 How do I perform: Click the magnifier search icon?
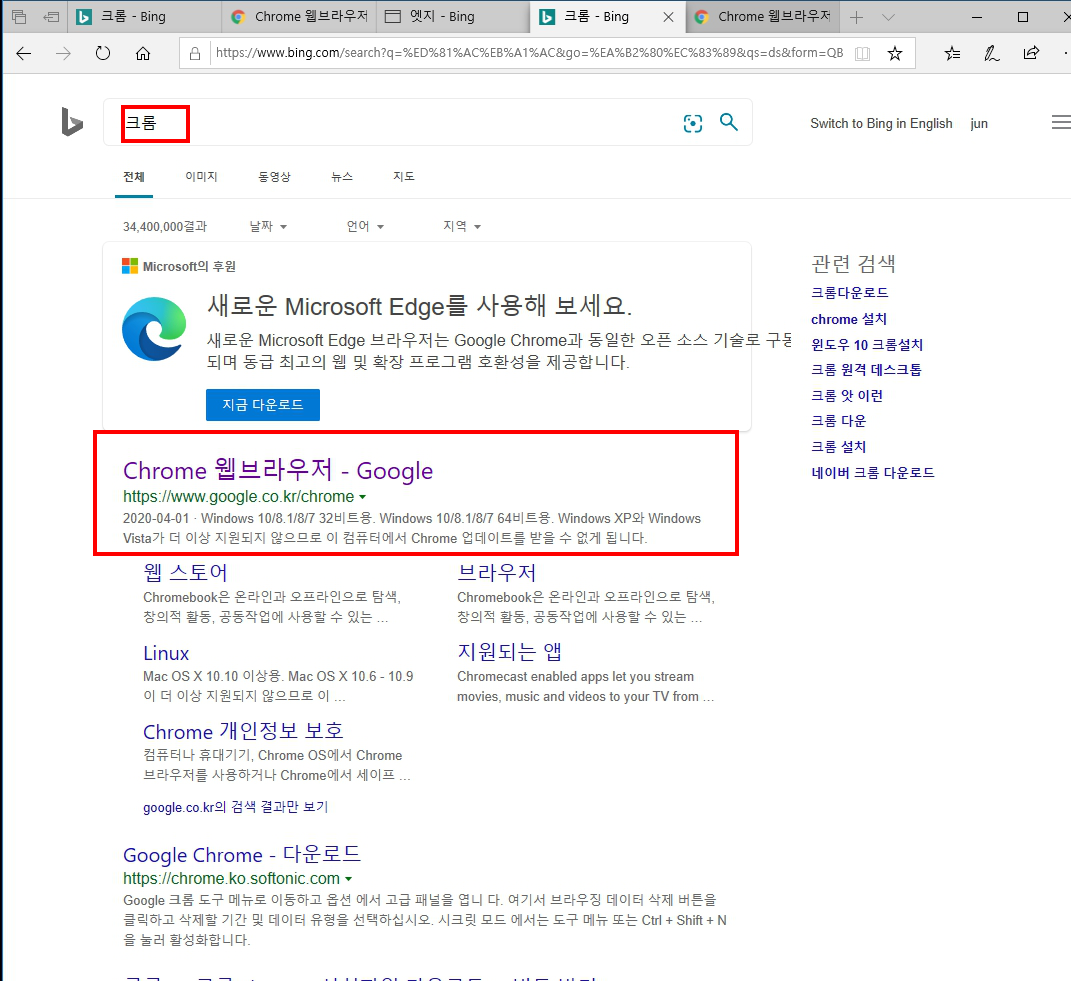point(729,122)
